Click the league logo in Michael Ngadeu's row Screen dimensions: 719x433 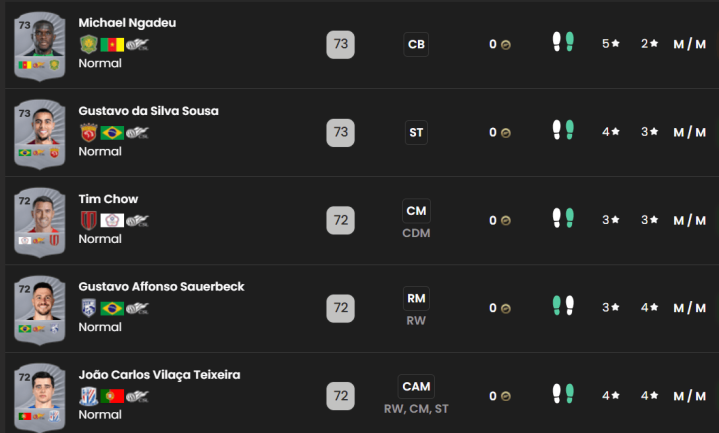(137, 44)
